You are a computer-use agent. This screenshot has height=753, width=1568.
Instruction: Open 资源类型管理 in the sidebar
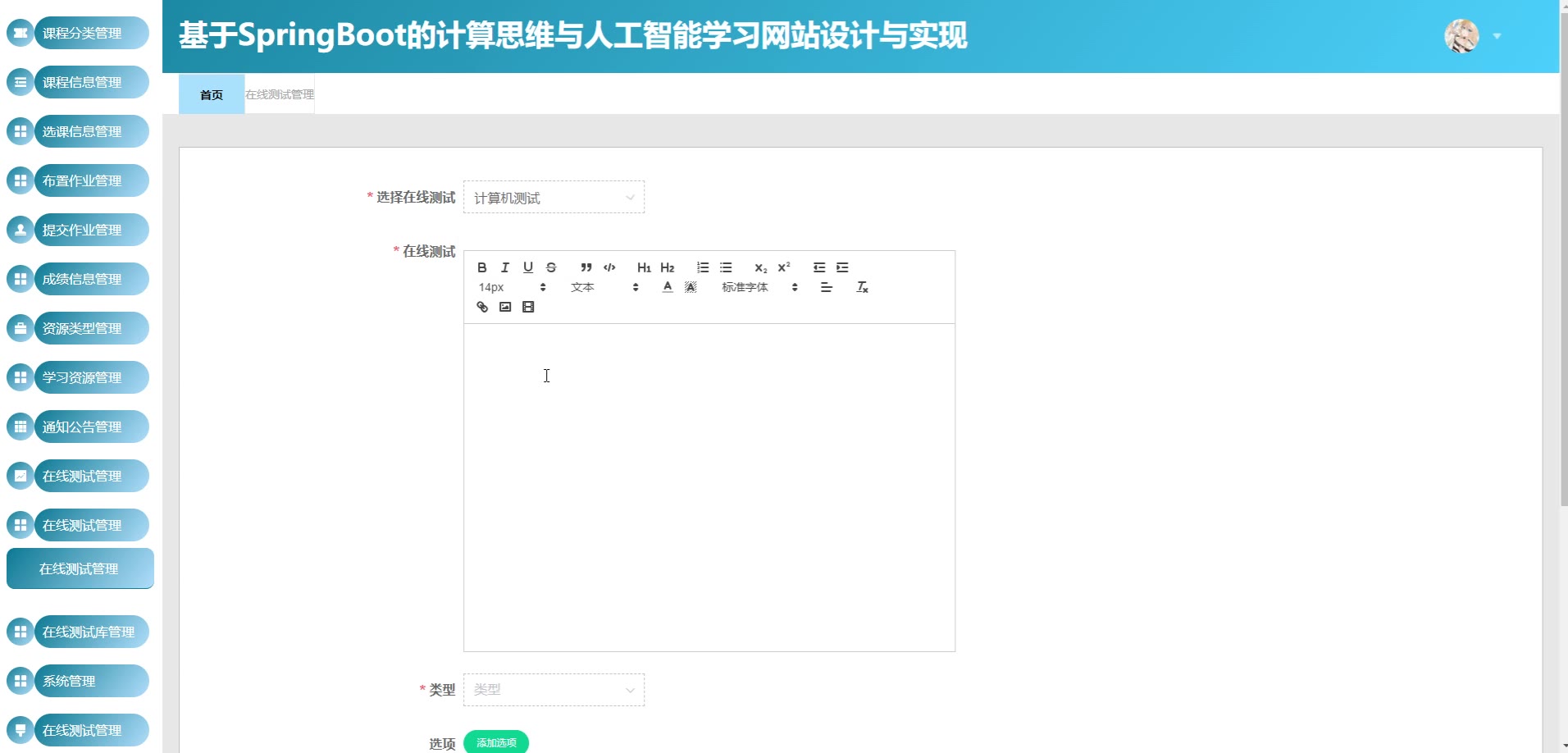tap(78, 328)
